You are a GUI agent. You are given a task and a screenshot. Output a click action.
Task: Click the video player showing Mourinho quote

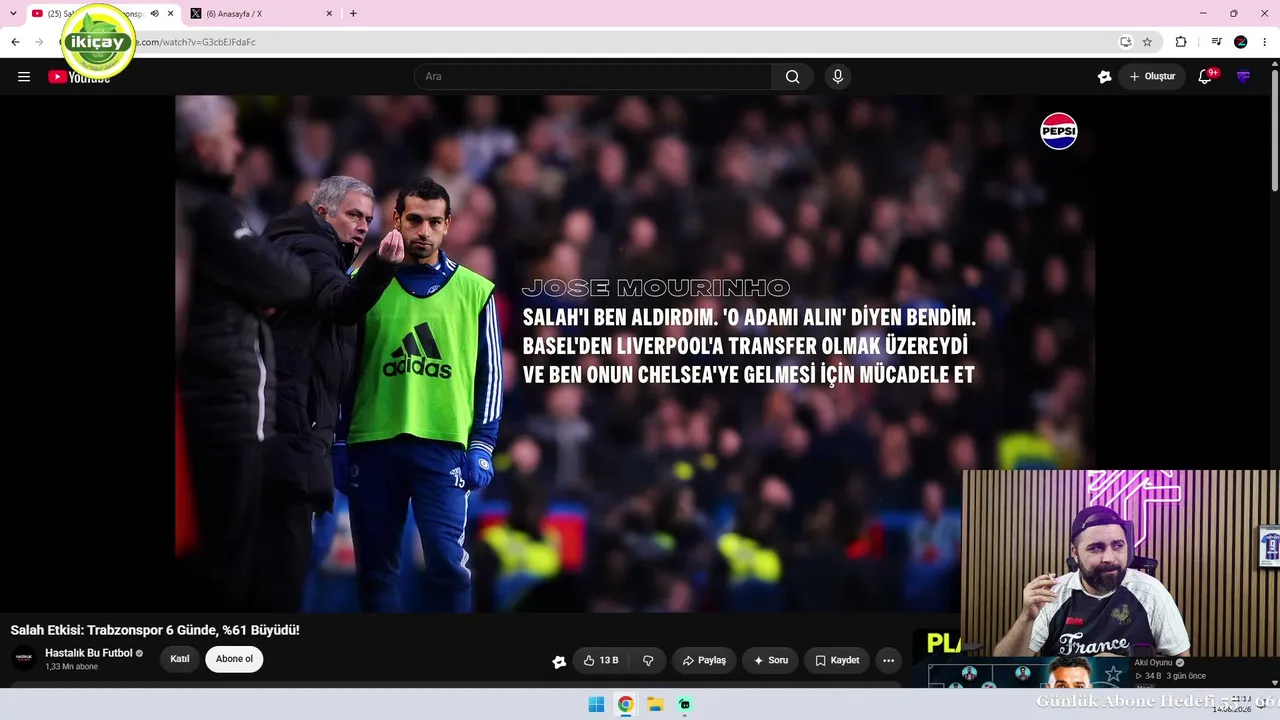[x=635, y=353]
